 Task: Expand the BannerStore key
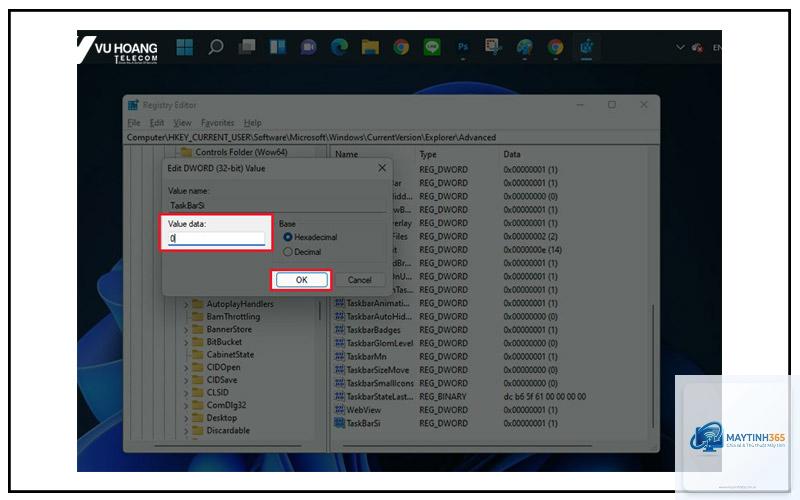186,330
